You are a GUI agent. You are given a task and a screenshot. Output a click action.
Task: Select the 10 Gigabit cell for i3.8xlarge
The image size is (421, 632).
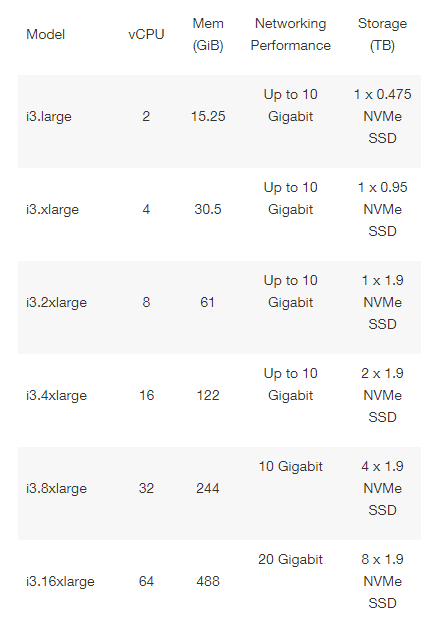(290, 466)
